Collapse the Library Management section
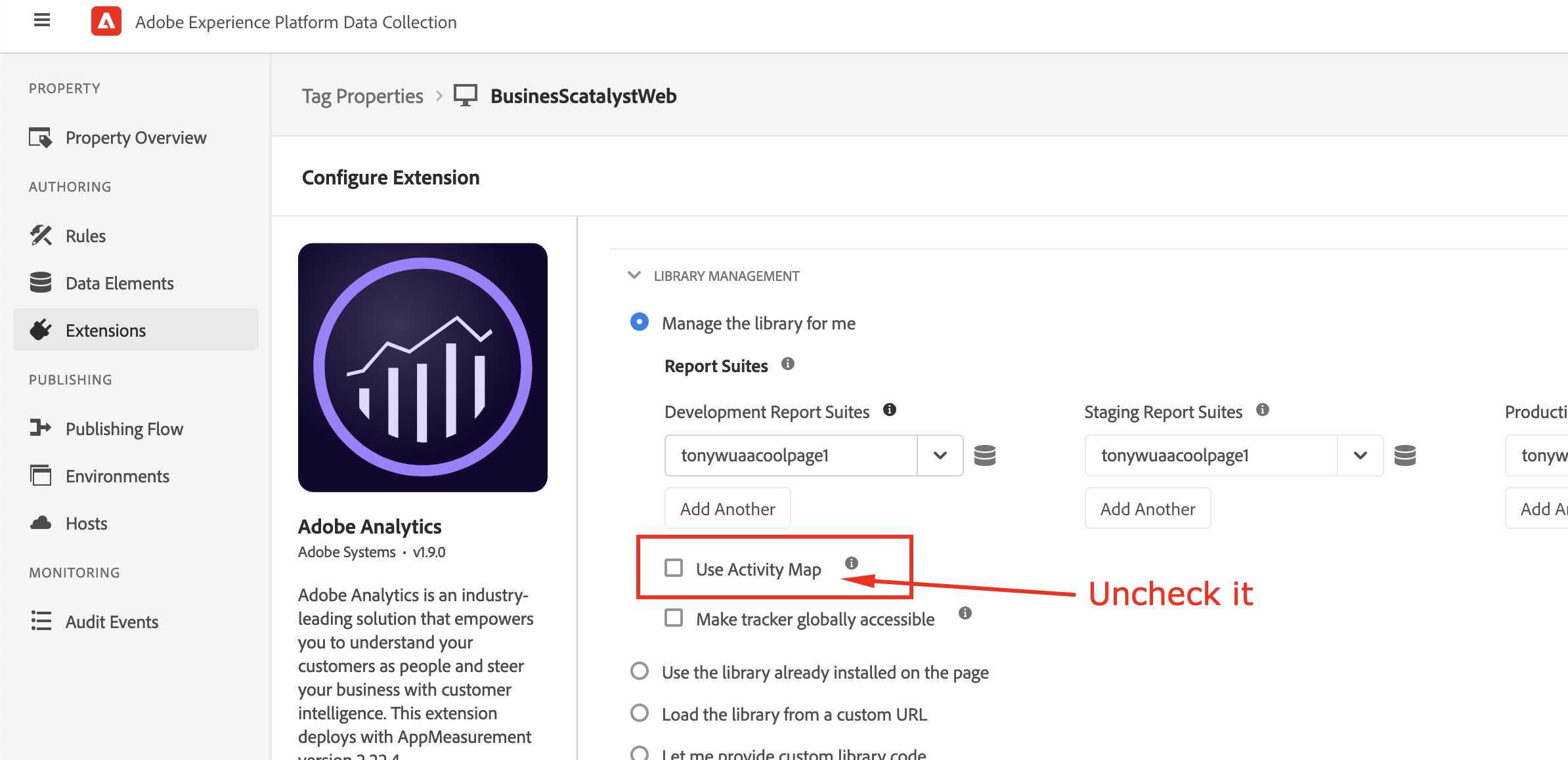The width and height of the screenshot is (1568, 760). [x=634, y=275]
